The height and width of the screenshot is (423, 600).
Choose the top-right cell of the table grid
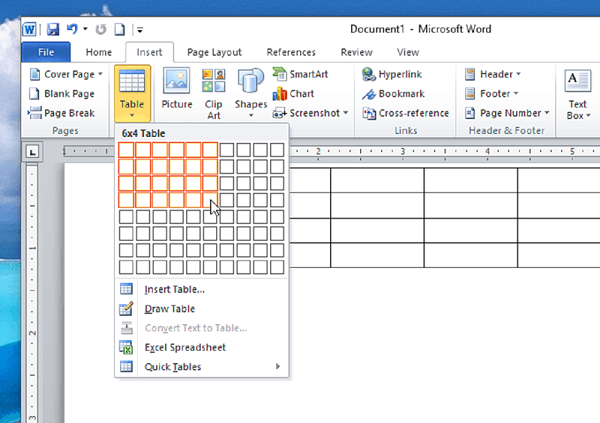[x=277, y=150]
